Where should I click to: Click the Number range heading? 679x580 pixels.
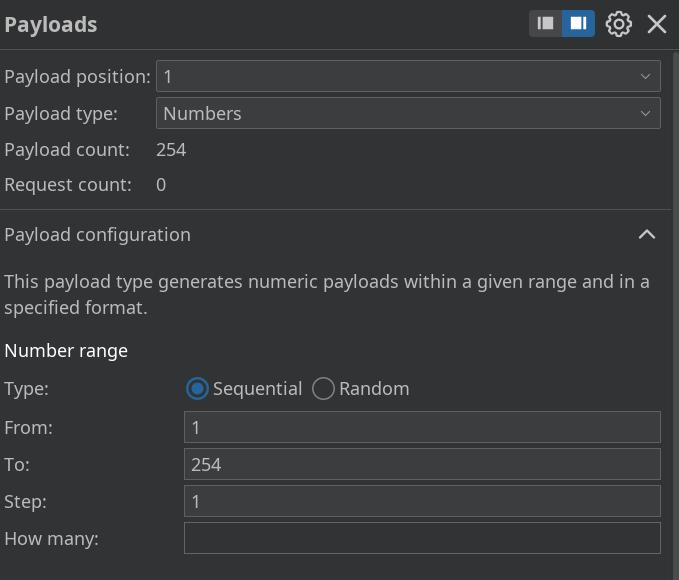(x=66, y=350)
